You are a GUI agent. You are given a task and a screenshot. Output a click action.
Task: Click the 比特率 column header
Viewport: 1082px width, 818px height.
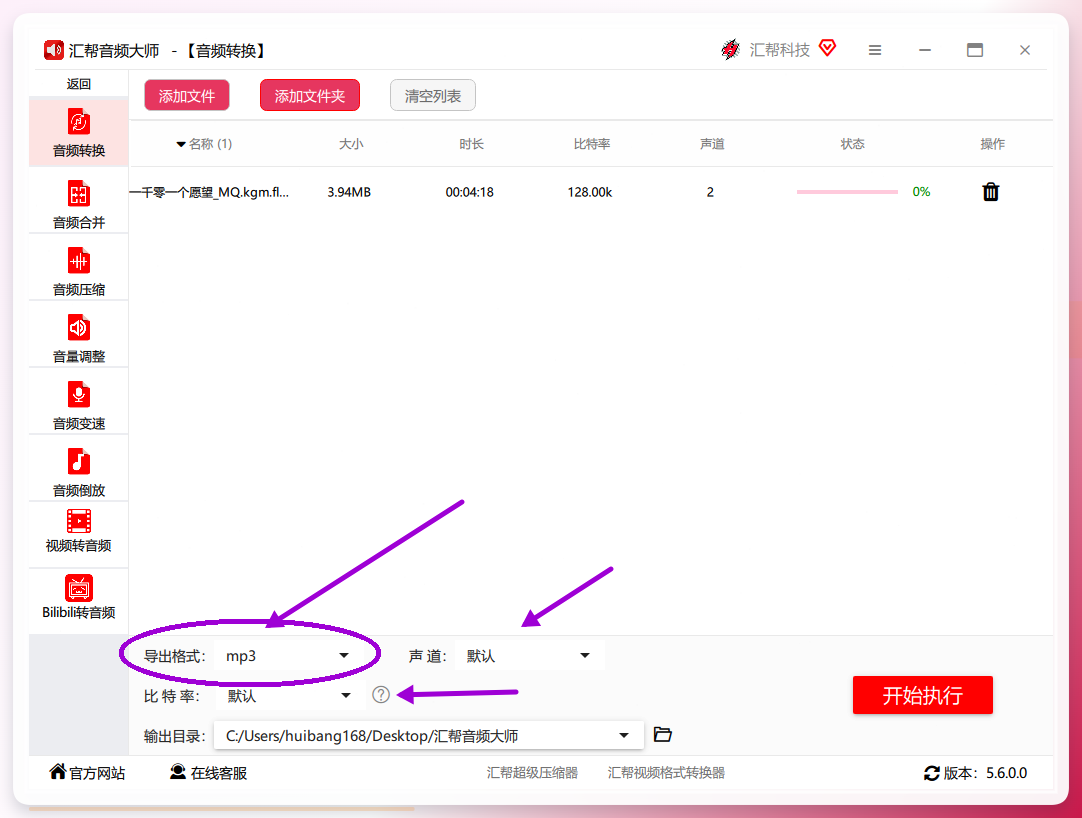tap(592, 144)
